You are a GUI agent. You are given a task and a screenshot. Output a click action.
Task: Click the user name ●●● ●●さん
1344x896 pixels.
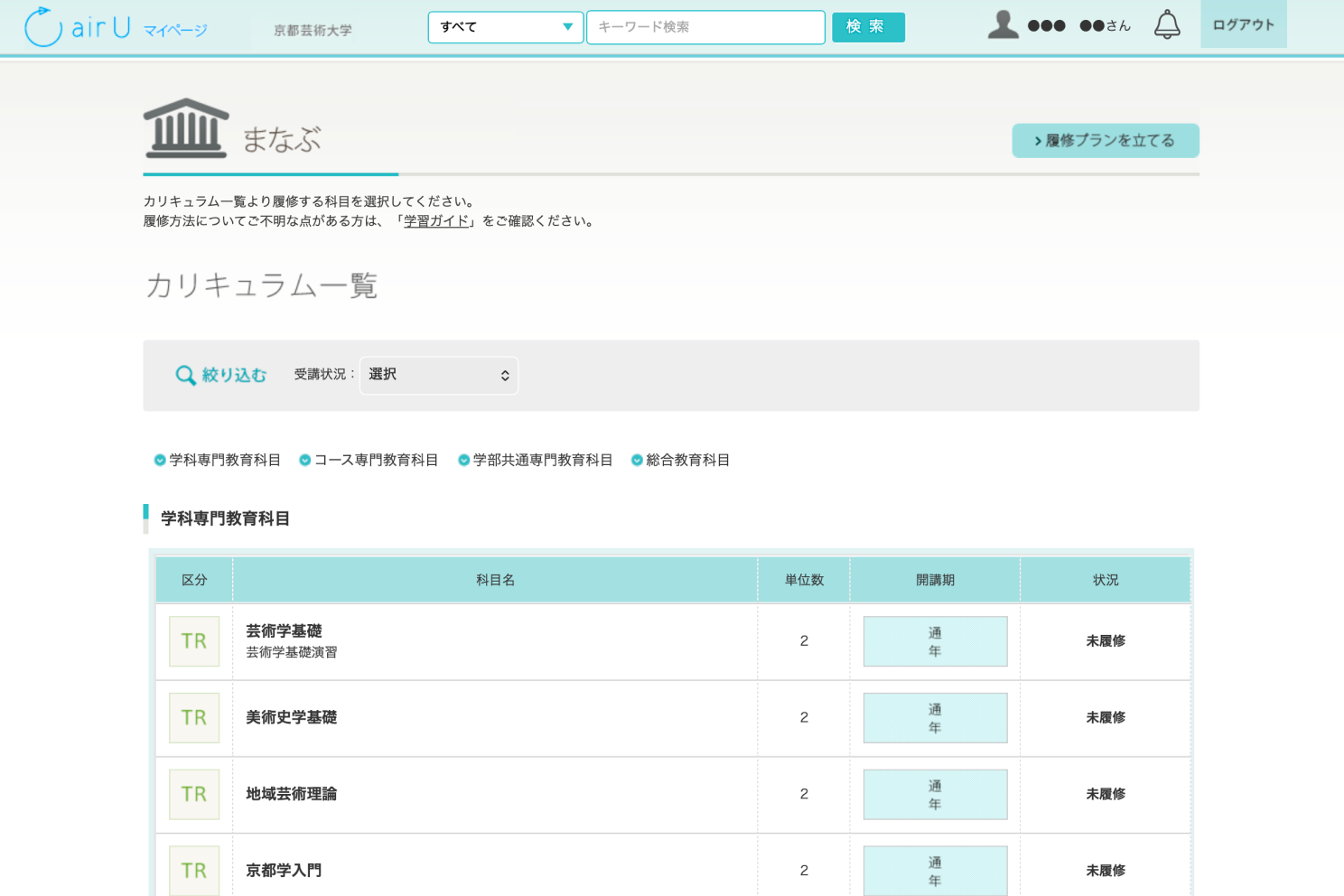coord(1079,25)
